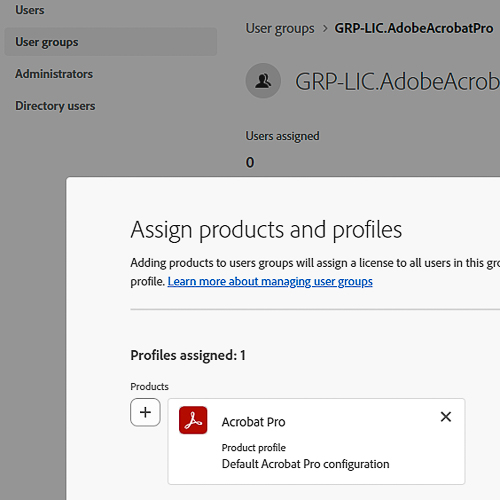
Task: Click the large GRP-LIC.AdobeAcrob group heading
Action: coord(397,82)
